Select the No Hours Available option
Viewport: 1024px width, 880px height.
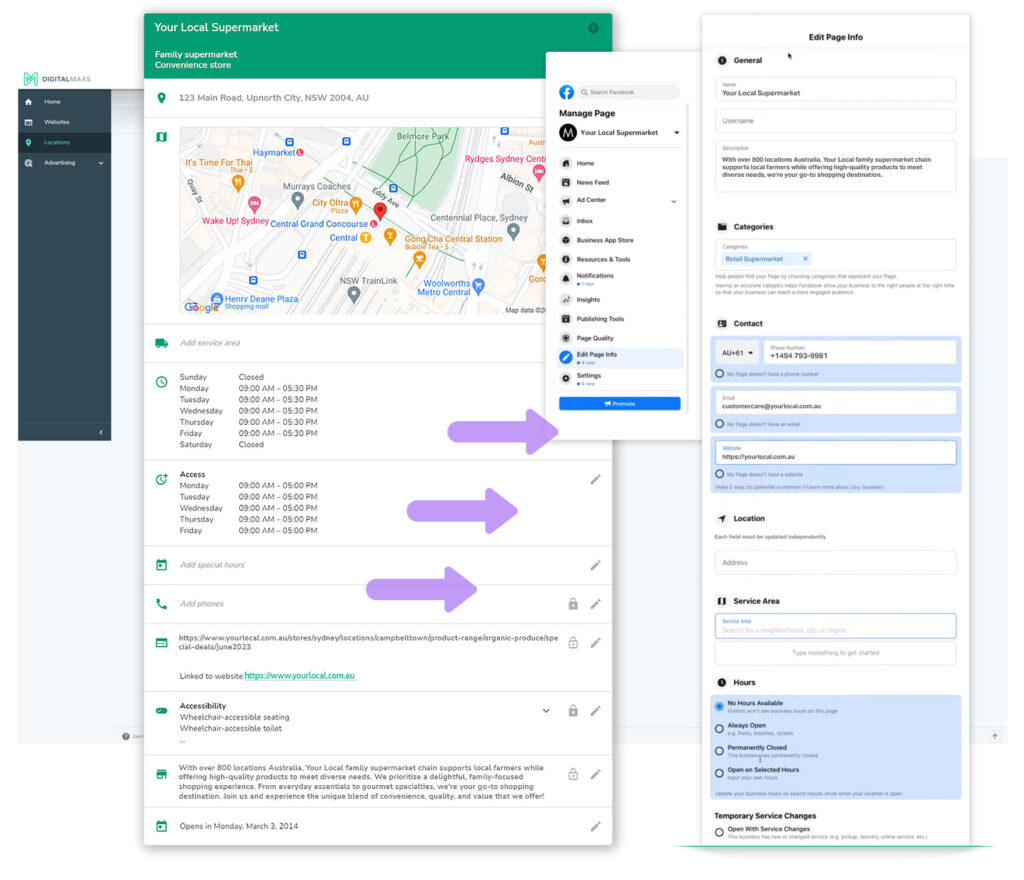[719, 706]
